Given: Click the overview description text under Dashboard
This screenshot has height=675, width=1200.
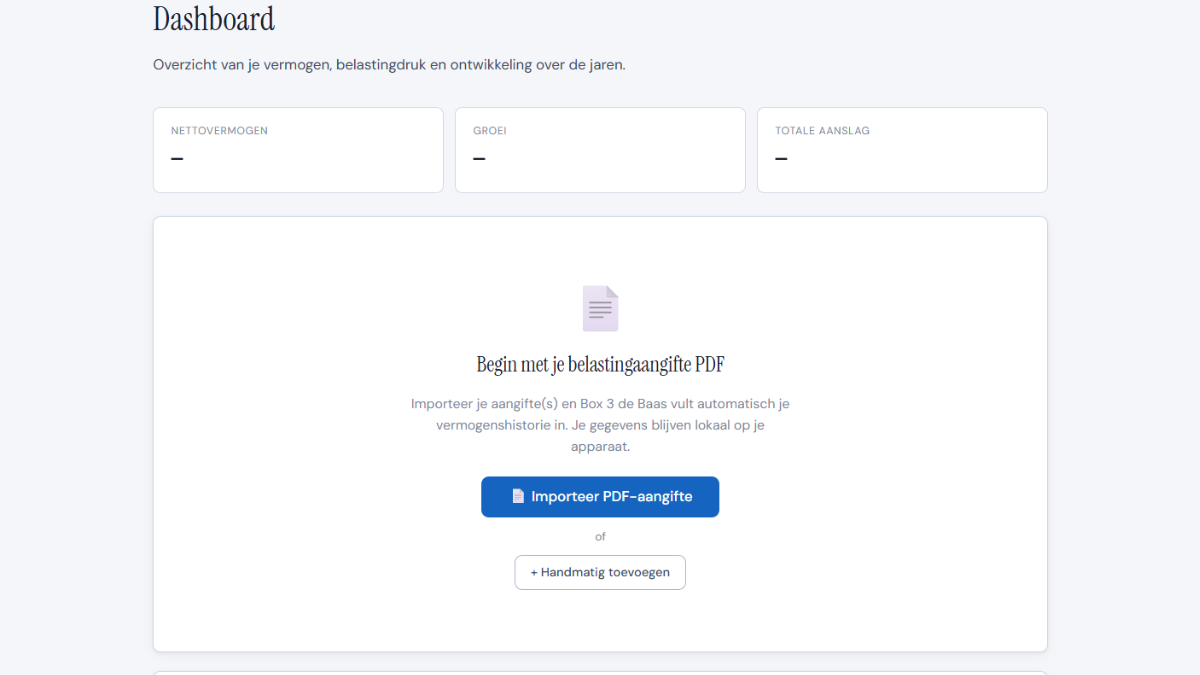Looking at the screenshot, I should click(388, 64).
